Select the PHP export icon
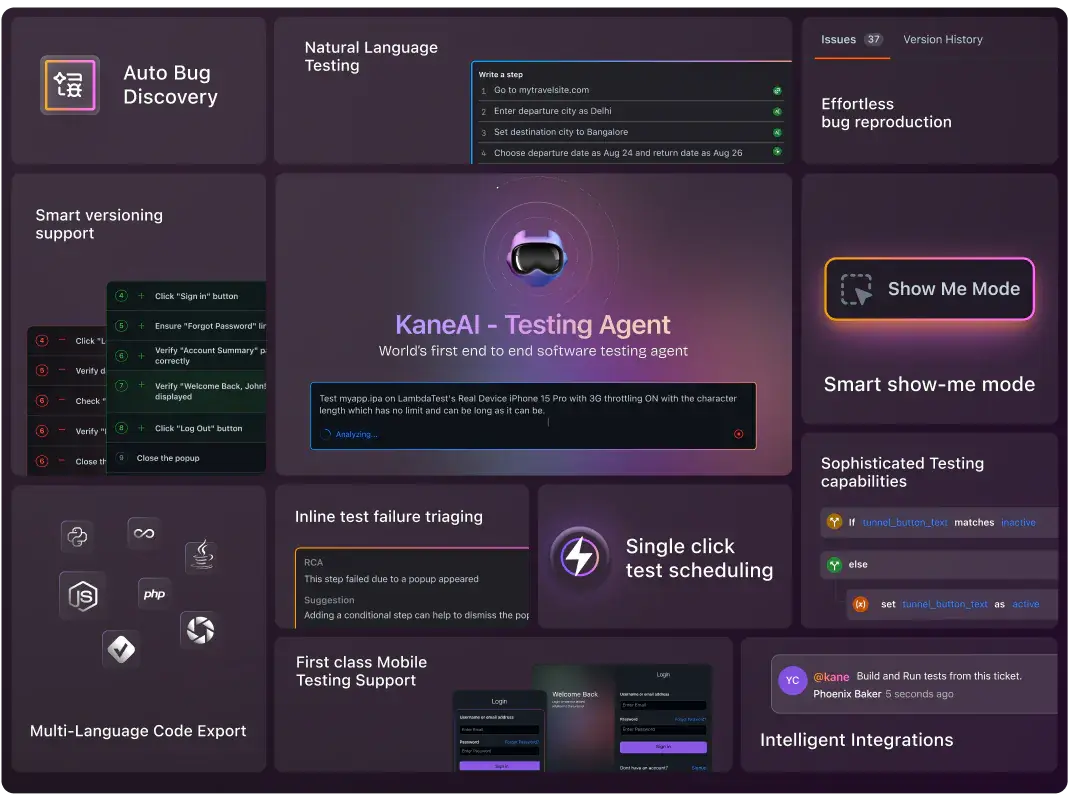 [x=155, y=594]
